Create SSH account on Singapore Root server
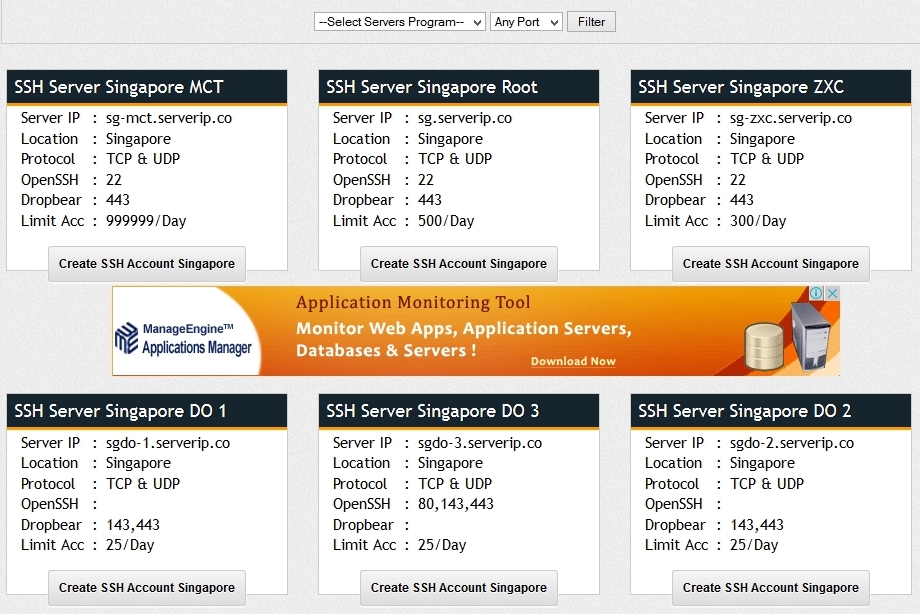The height and width of the screenshot is (614, 920). pos(458,263)
